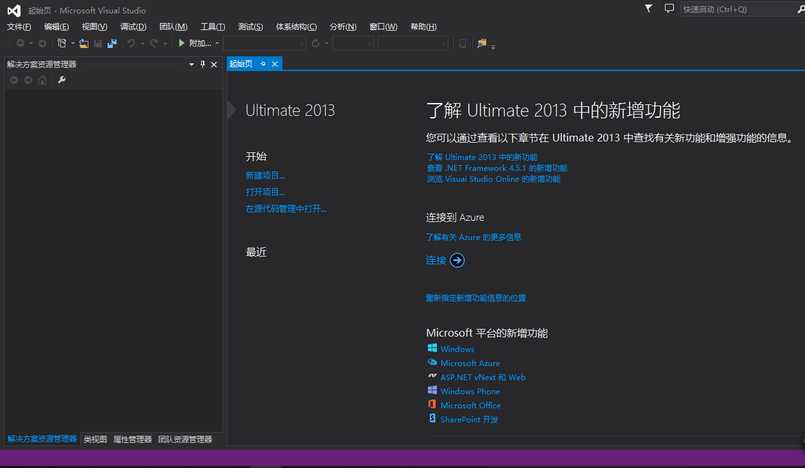805x468 pixels.
Task: Open the 工具(T) menu
Action: pyautogui.click(x=213, y=27)
